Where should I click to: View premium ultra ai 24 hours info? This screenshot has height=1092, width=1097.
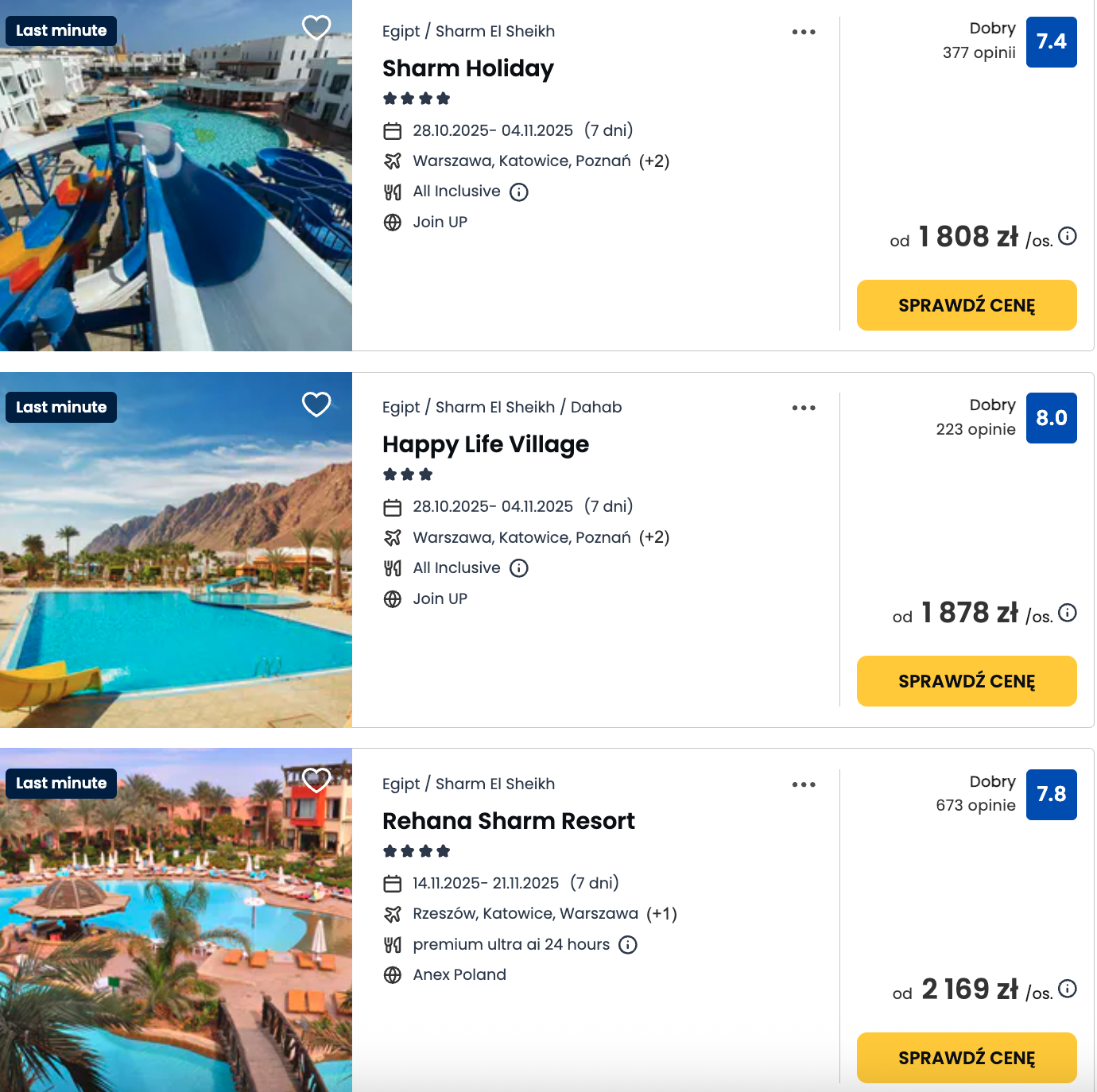[x=628, y=945]
